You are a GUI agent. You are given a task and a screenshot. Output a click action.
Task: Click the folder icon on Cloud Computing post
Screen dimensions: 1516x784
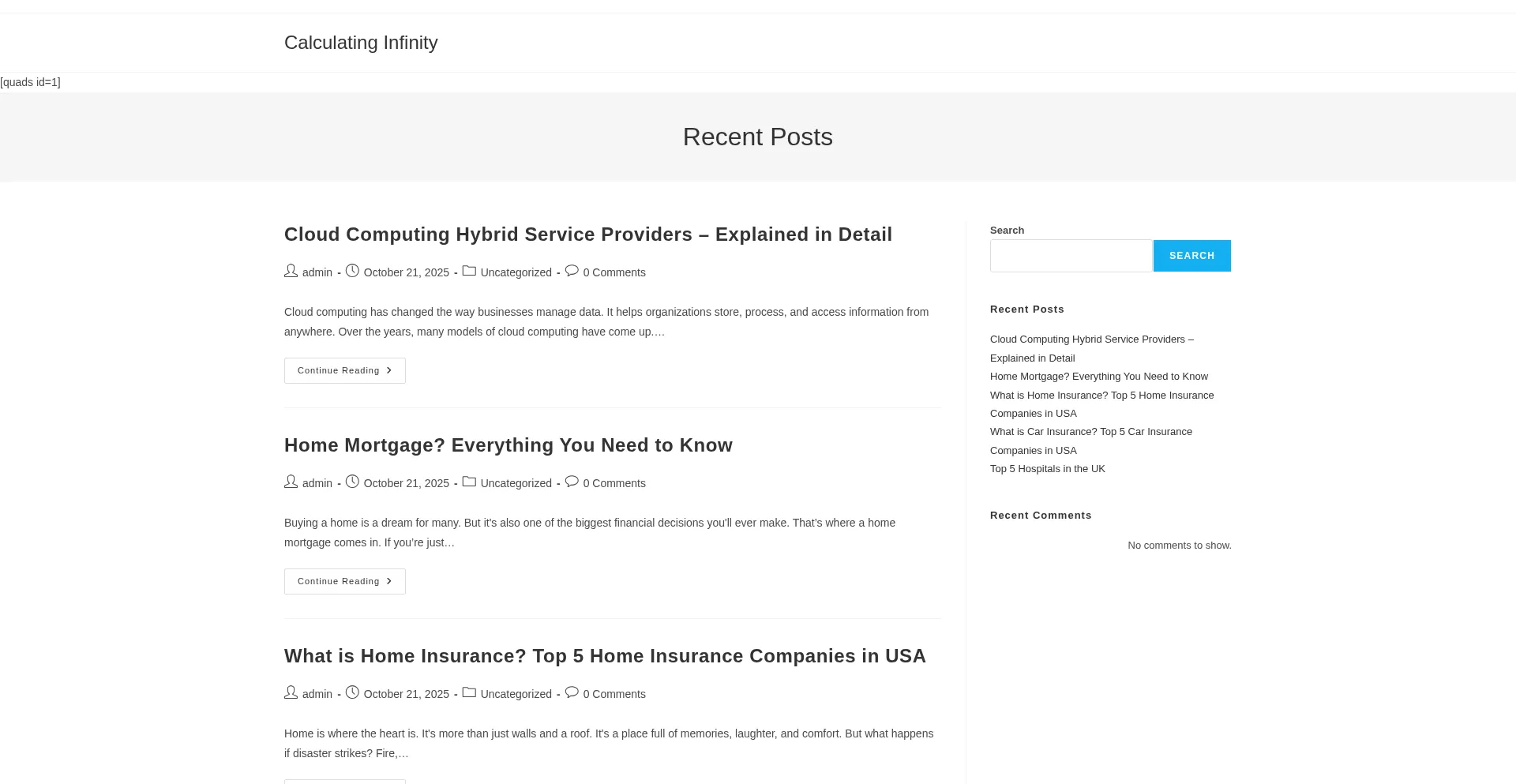pos(469,271)
